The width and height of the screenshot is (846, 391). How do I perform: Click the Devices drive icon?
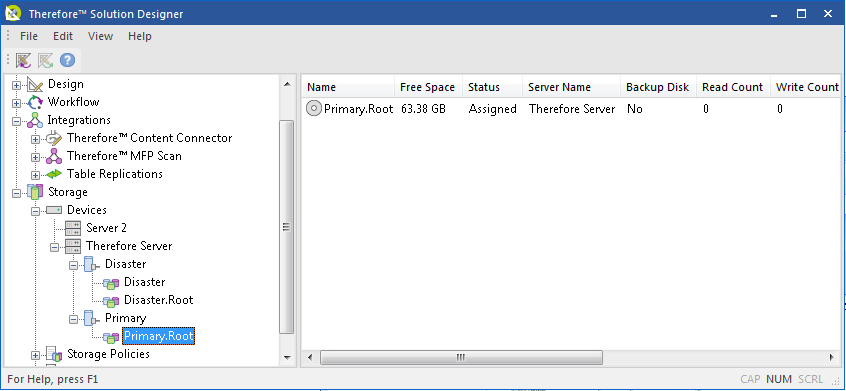pos(54,210)
